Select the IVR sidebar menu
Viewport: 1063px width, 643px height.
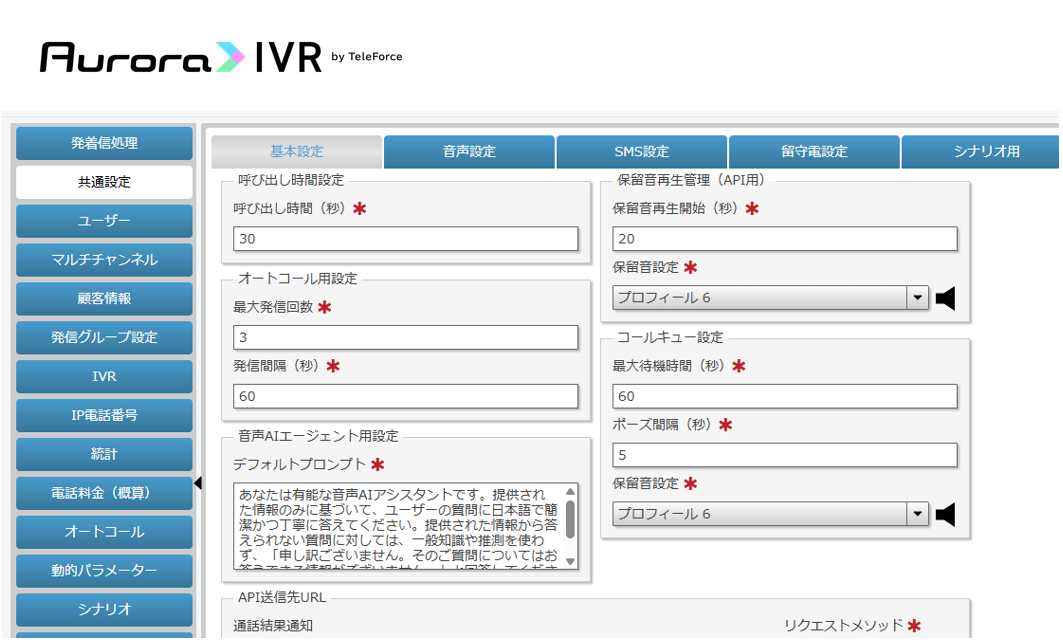tap(104, 376)
